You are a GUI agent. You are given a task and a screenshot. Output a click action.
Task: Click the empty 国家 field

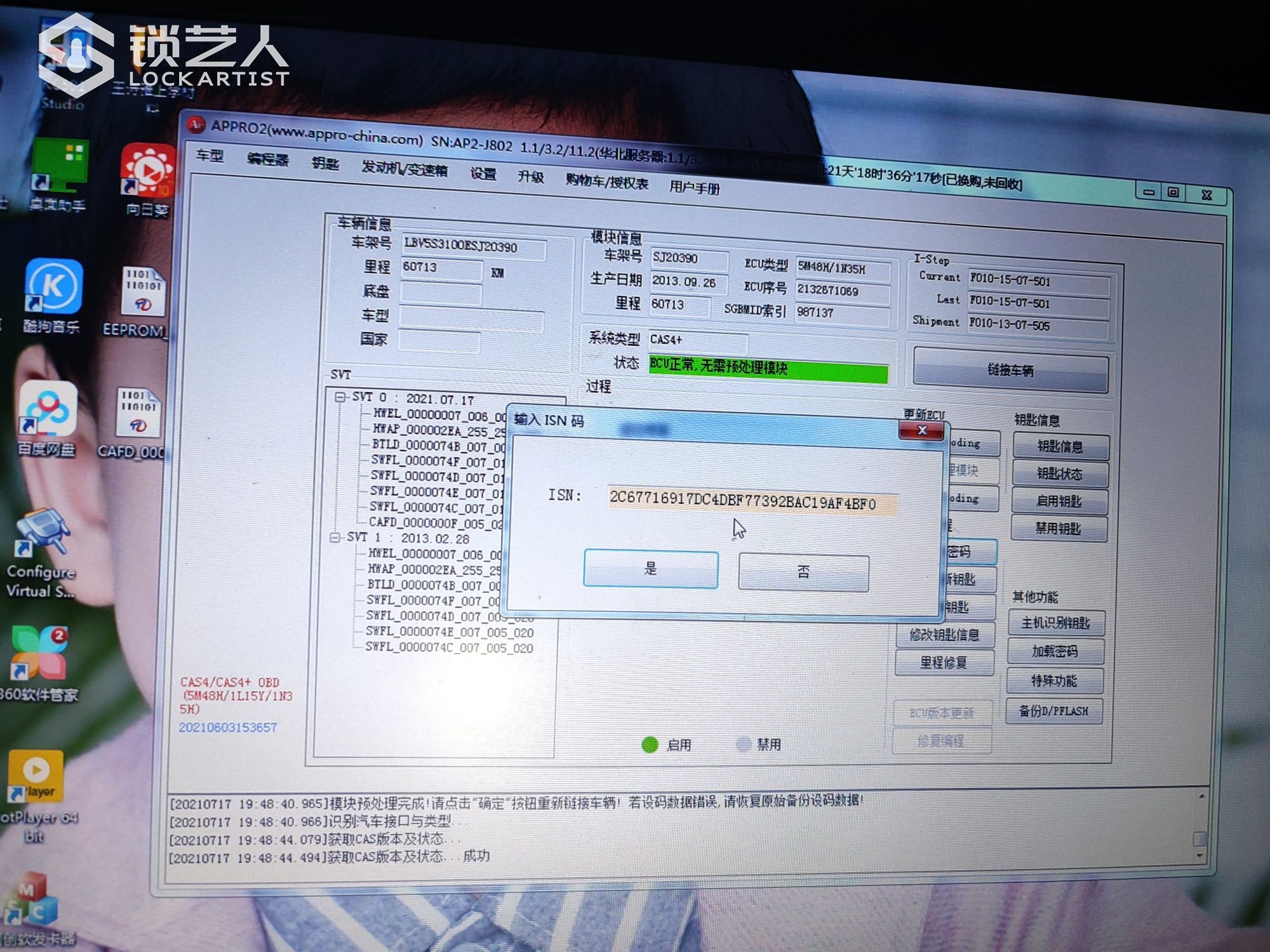point(439,341)
